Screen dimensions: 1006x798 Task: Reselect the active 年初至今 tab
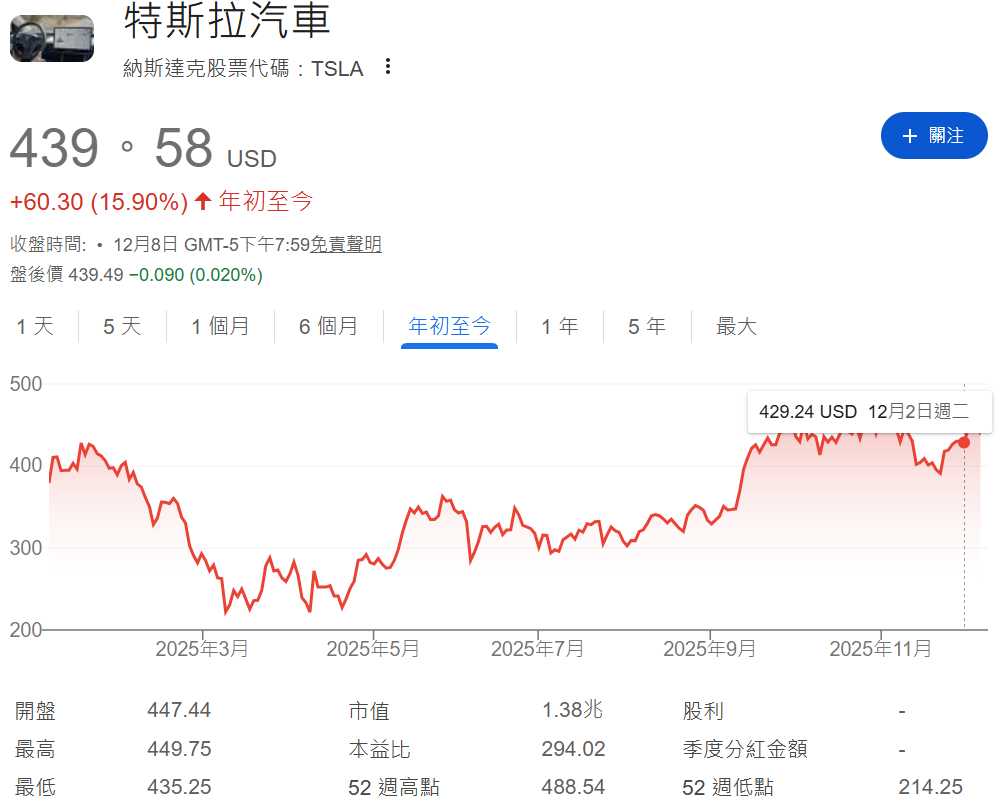(449, 326)
